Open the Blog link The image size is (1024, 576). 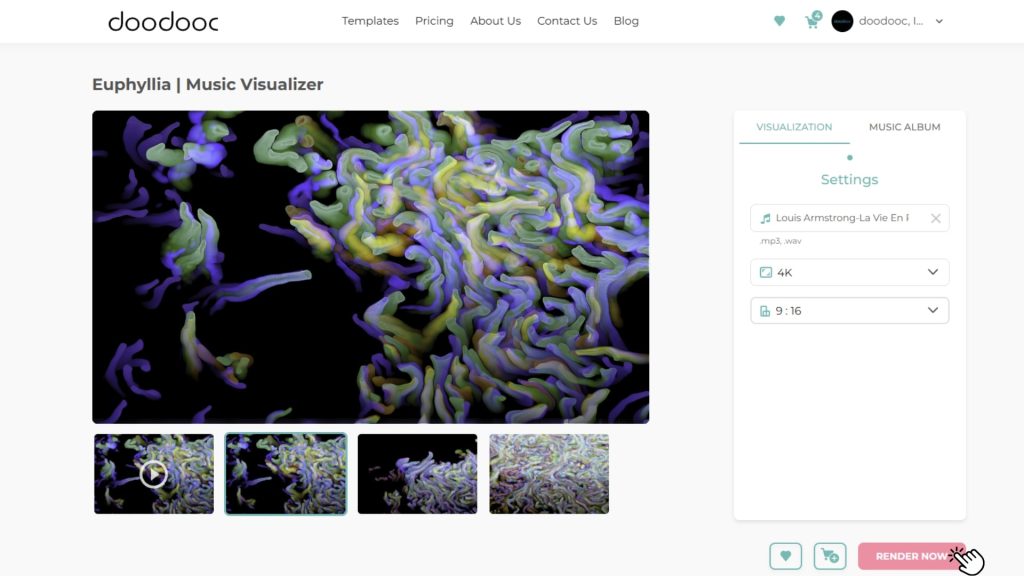(626, 21)
